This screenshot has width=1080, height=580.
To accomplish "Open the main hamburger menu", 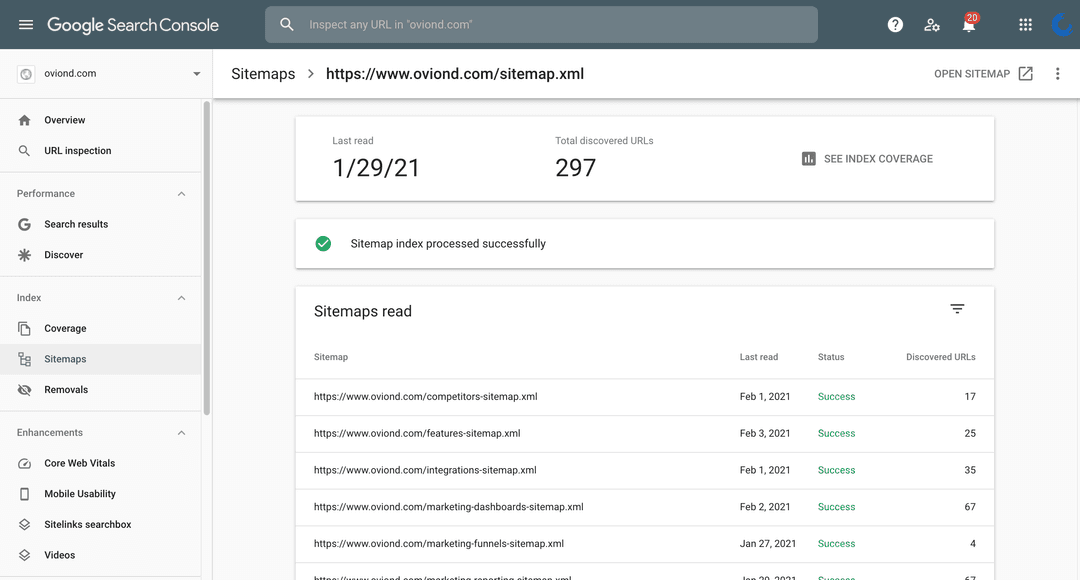I will click(25, 25).
